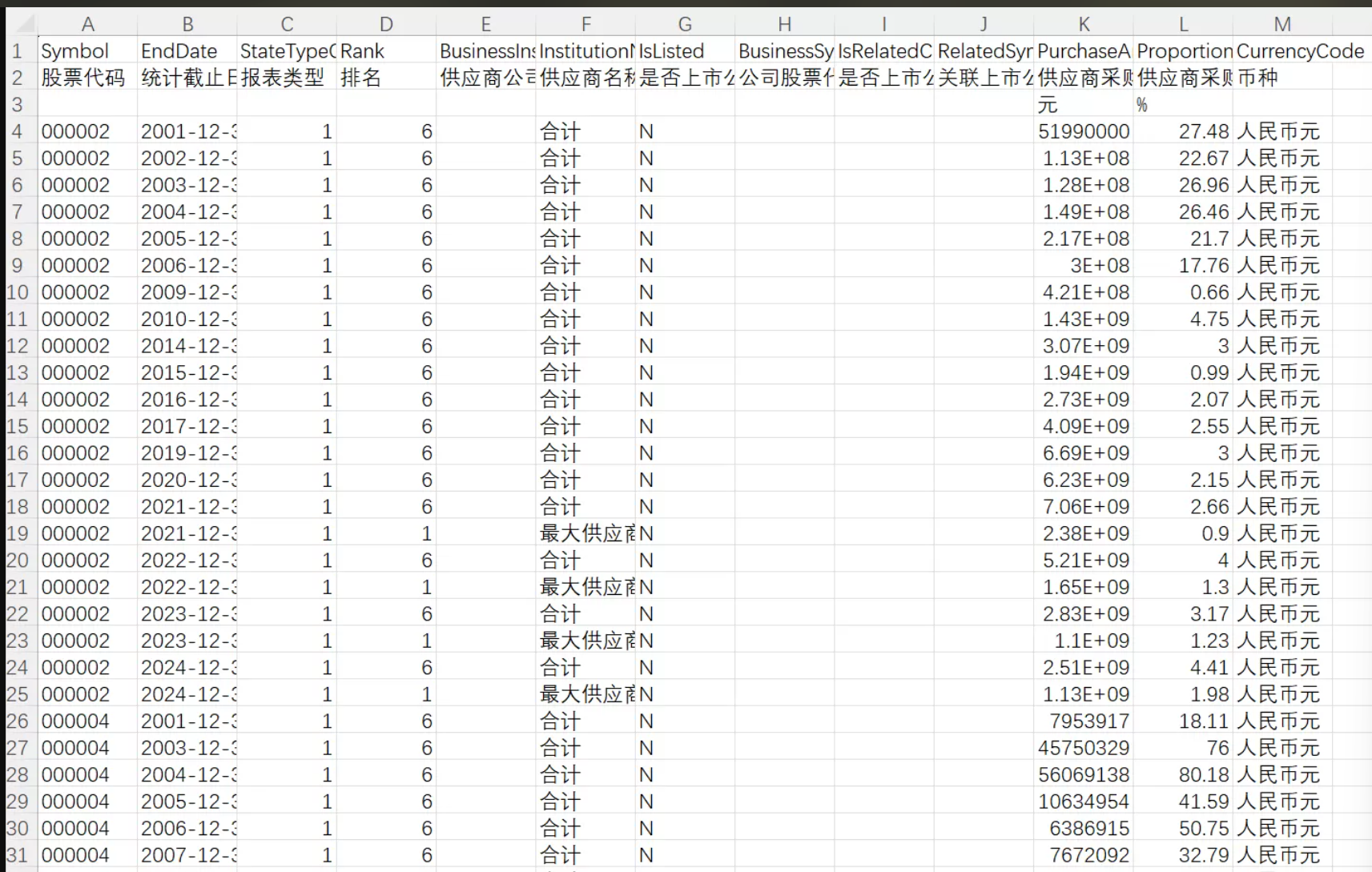Select proportion '0.99' in row 13

click(x=1183, y=373)
